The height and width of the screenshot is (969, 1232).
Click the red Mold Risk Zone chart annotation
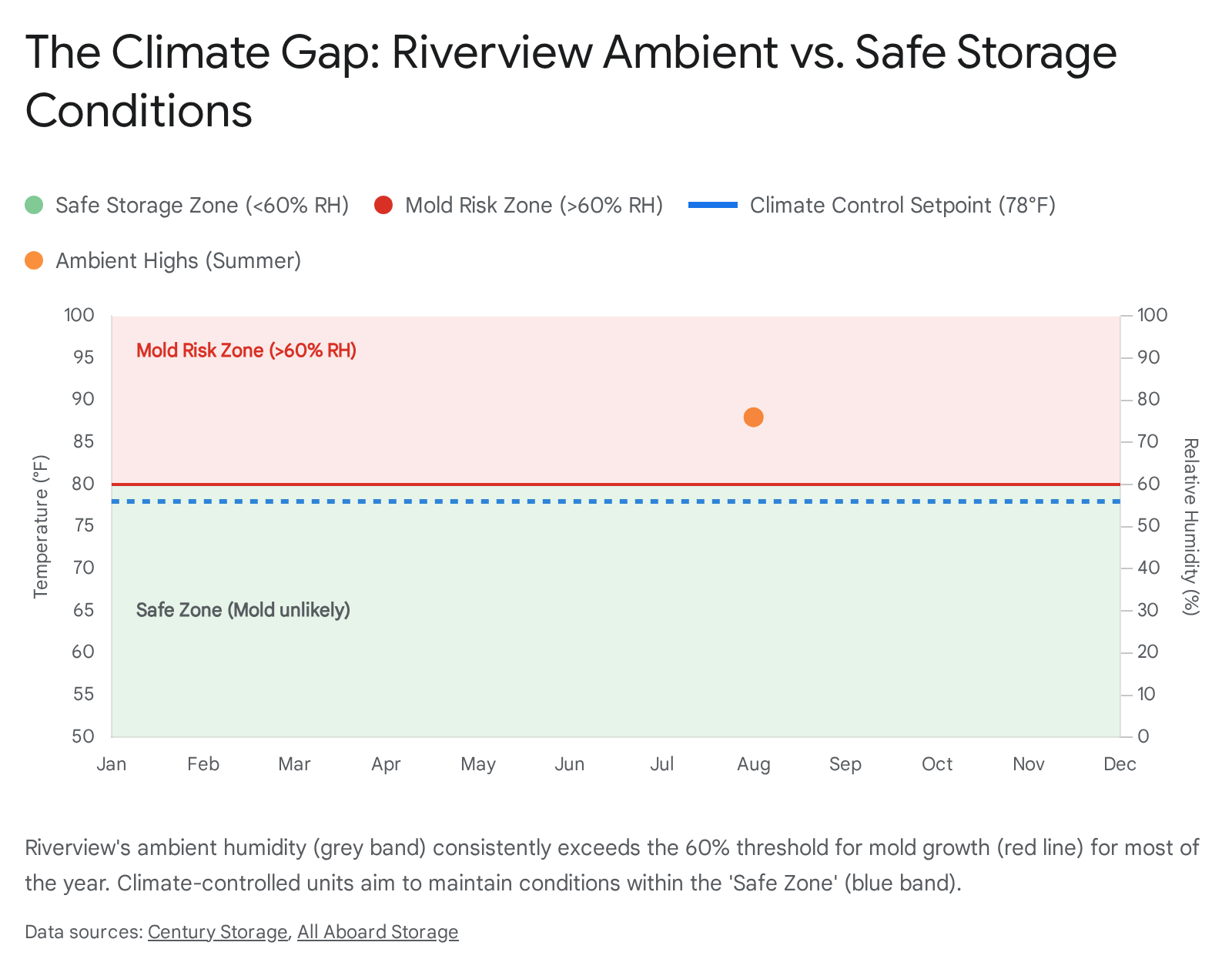(x=246, y=350)
